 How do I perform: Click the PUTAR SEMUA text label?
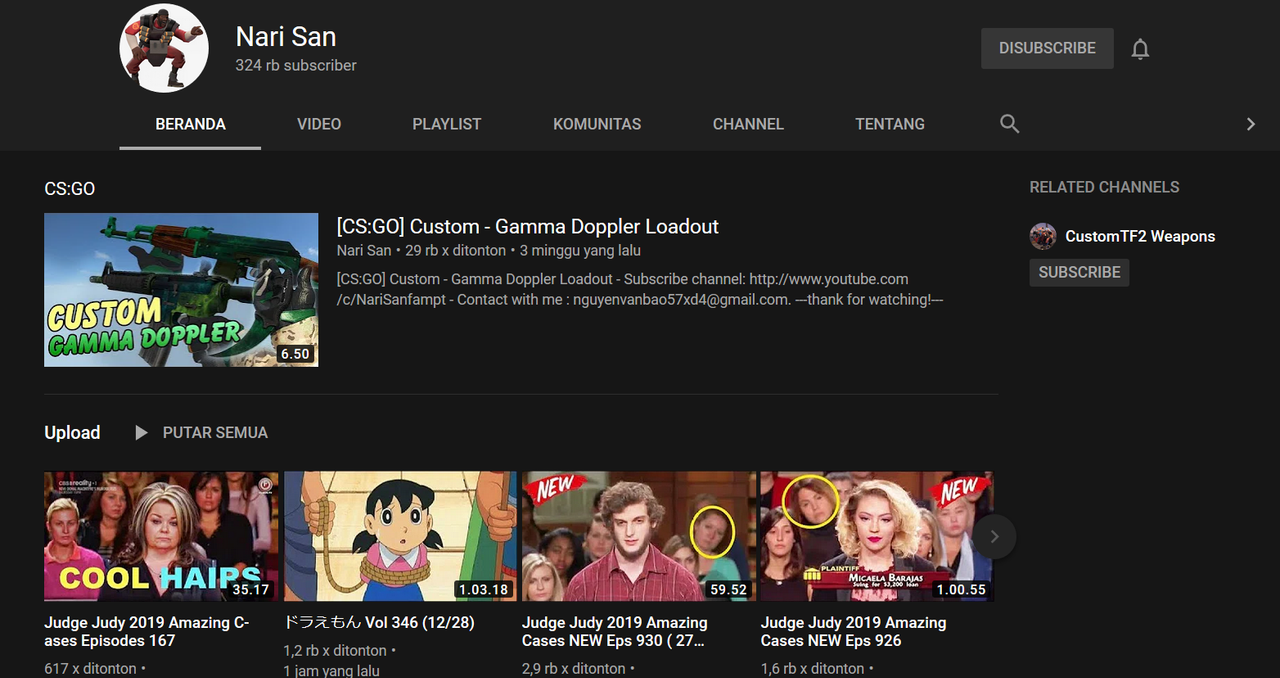[215, 433]
